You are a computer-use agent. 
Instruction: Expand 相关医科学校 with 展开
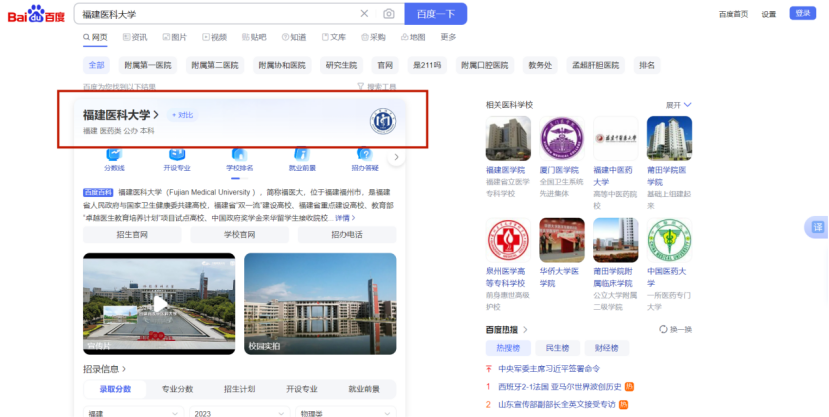pos(678,105)
